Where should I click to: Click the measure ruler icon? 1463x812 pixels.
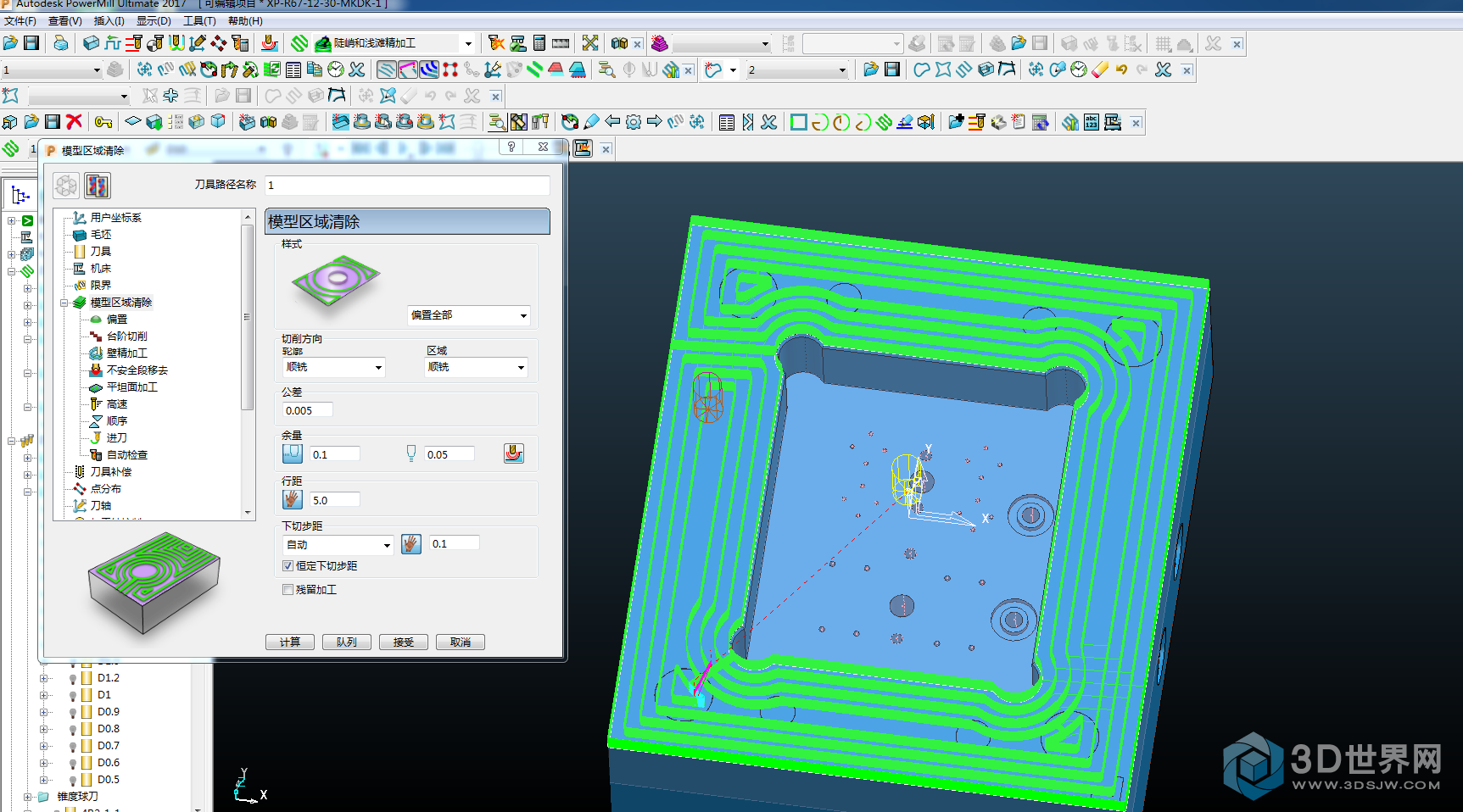[561, 43]
